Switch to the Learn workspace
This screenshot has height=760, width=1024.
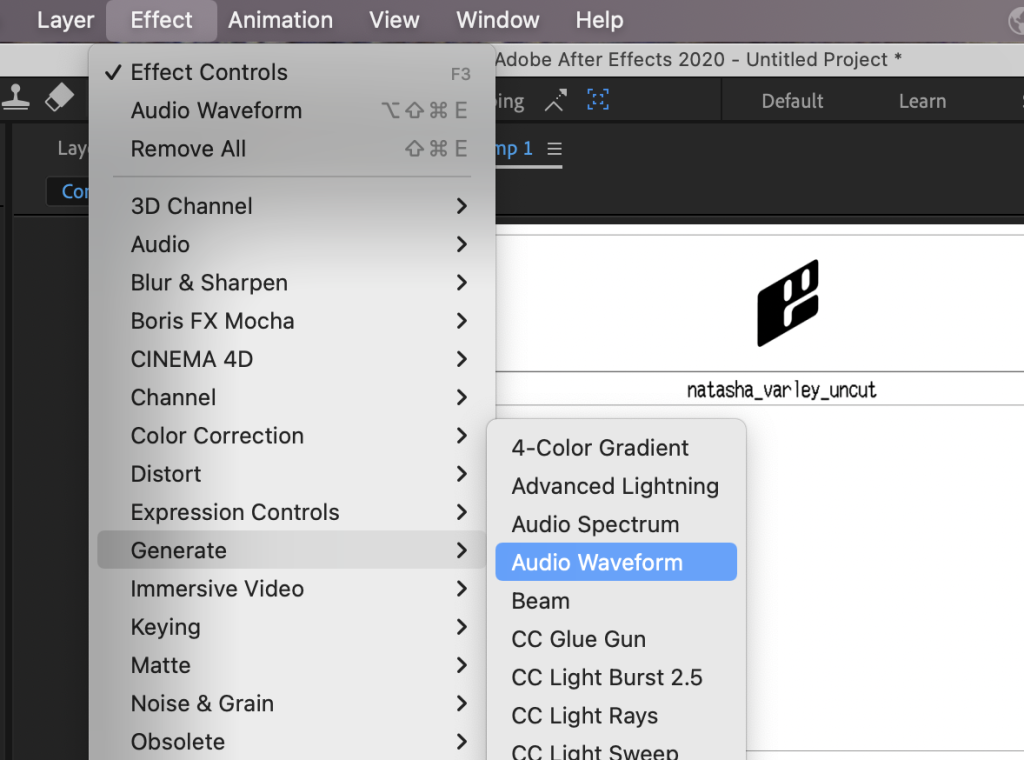click(x=922, y=101)
